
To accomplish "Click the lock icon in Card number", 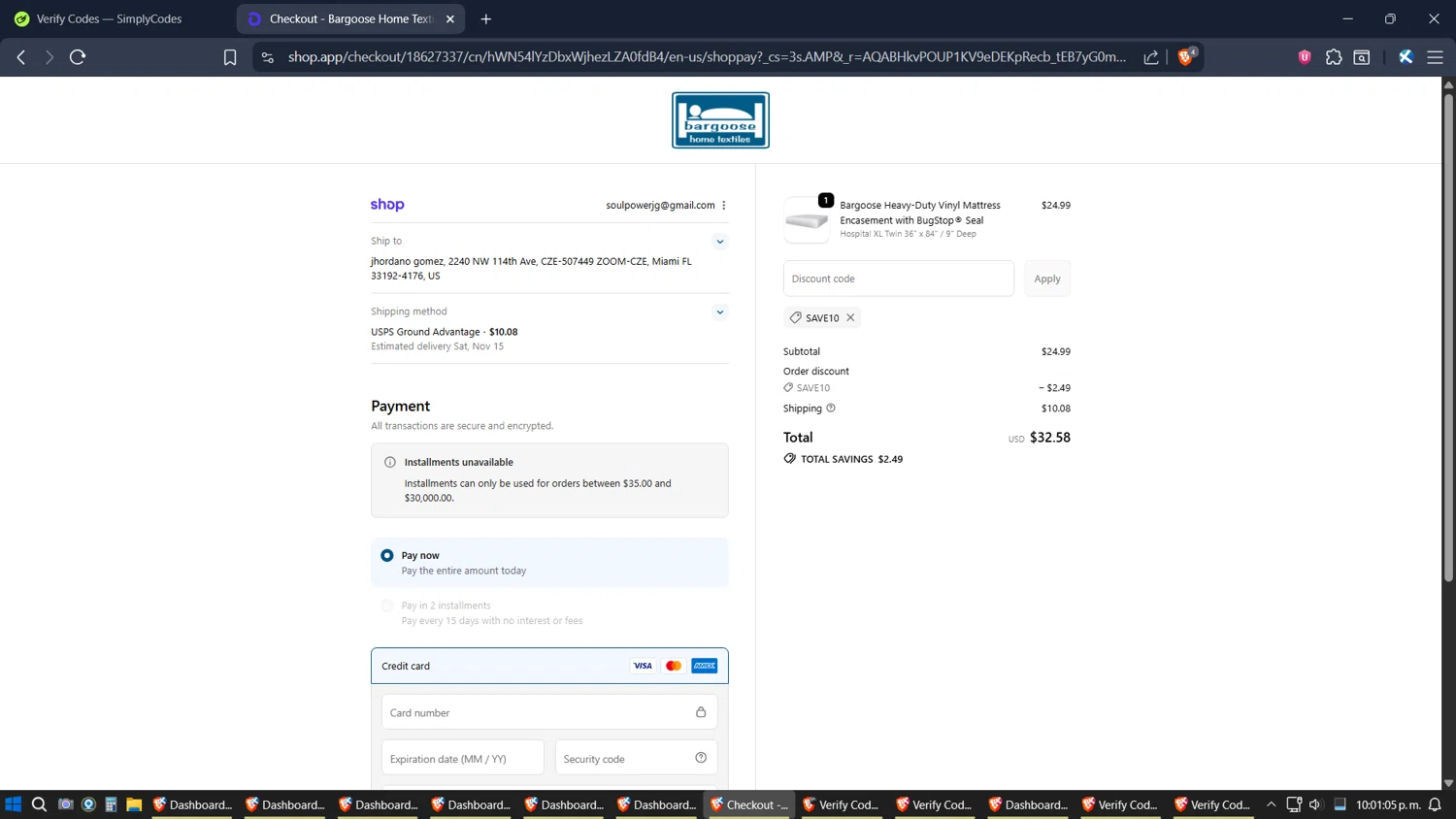I will coord(701,712).
